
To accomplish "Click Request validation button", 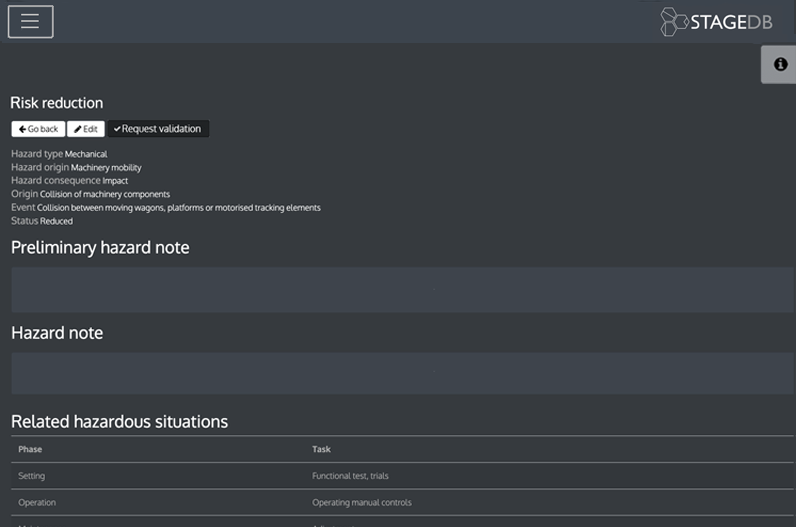I will pyautogui.click(x=158, y=129).
